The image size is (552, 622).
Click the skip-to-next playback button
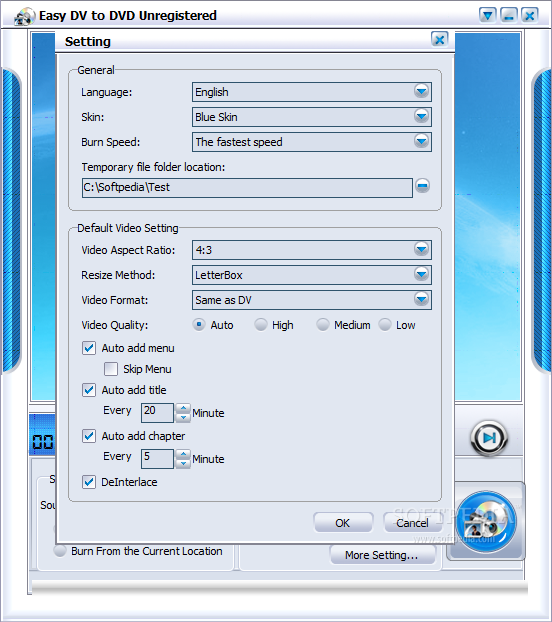[x=489, y=438]
